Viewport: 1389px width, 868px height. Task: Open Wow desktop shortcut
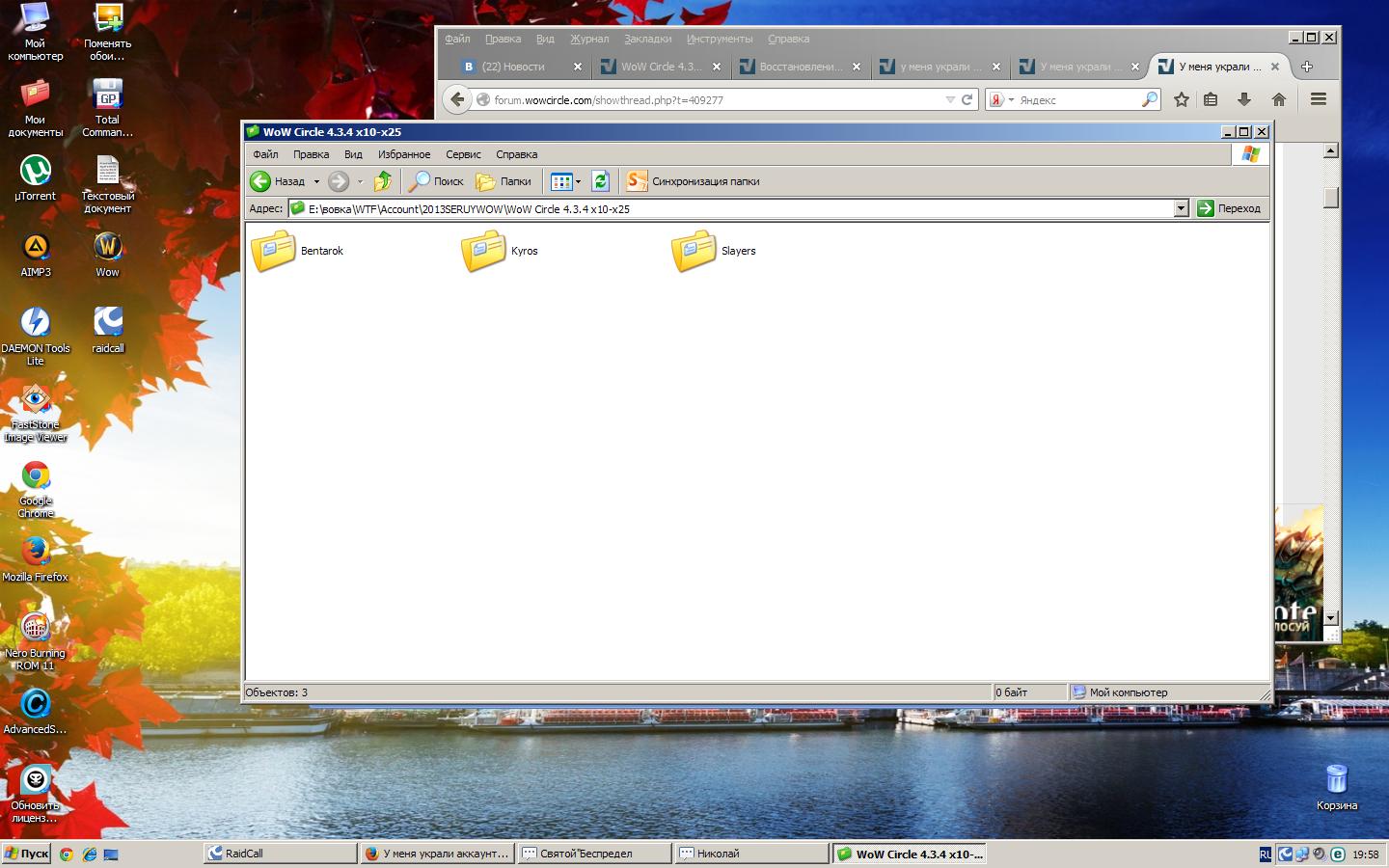pos(107,255)
